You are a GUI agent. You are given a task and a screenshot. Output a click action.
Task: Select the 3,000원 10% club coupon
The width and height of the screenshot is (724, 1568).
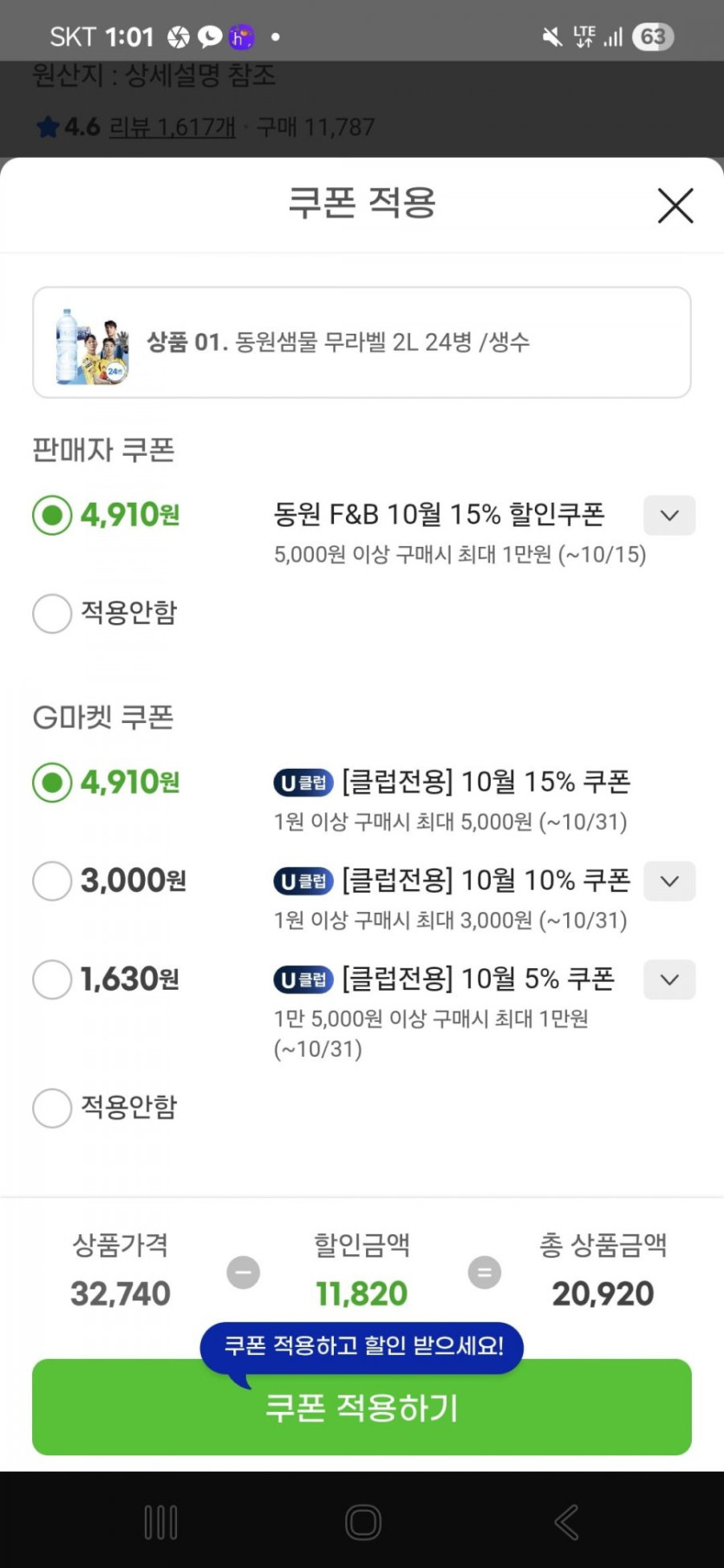tap(52, 882)
